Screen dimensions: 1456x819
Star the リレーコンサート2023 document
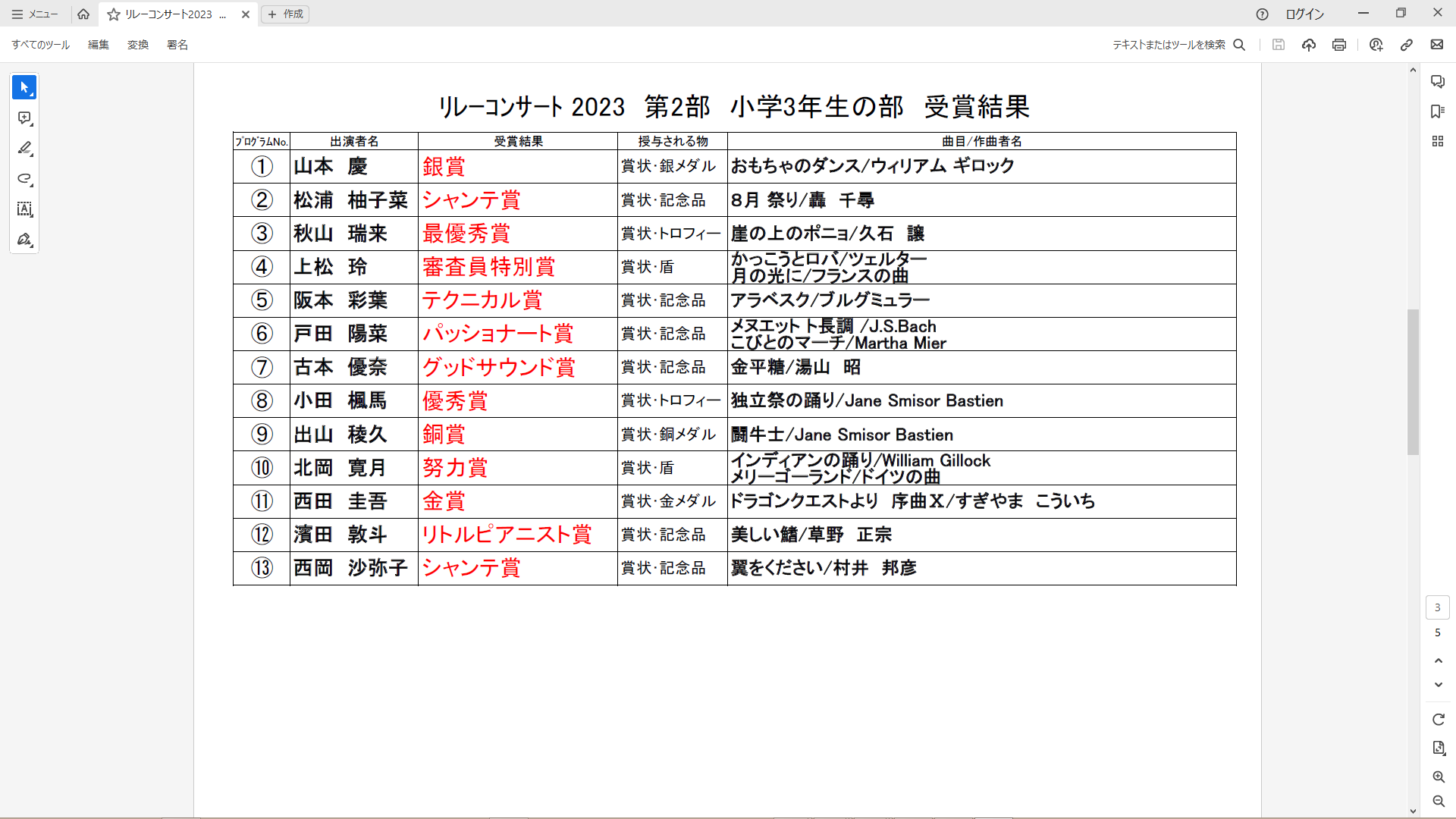coord(114,14)
